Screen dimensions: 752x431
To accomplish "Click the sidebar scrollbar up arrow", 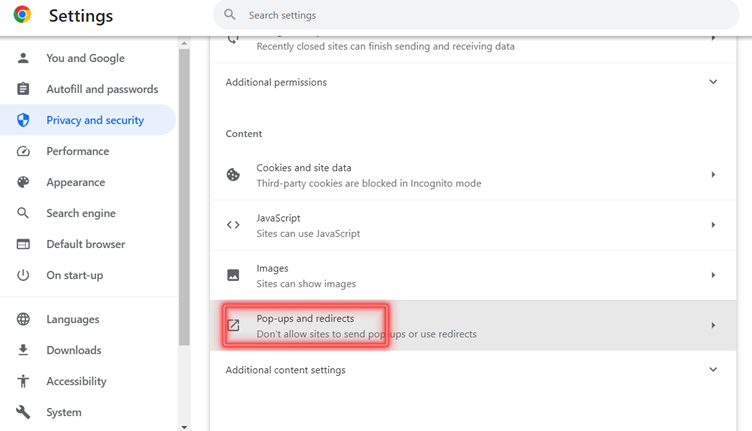I will [x=184, y=44].
